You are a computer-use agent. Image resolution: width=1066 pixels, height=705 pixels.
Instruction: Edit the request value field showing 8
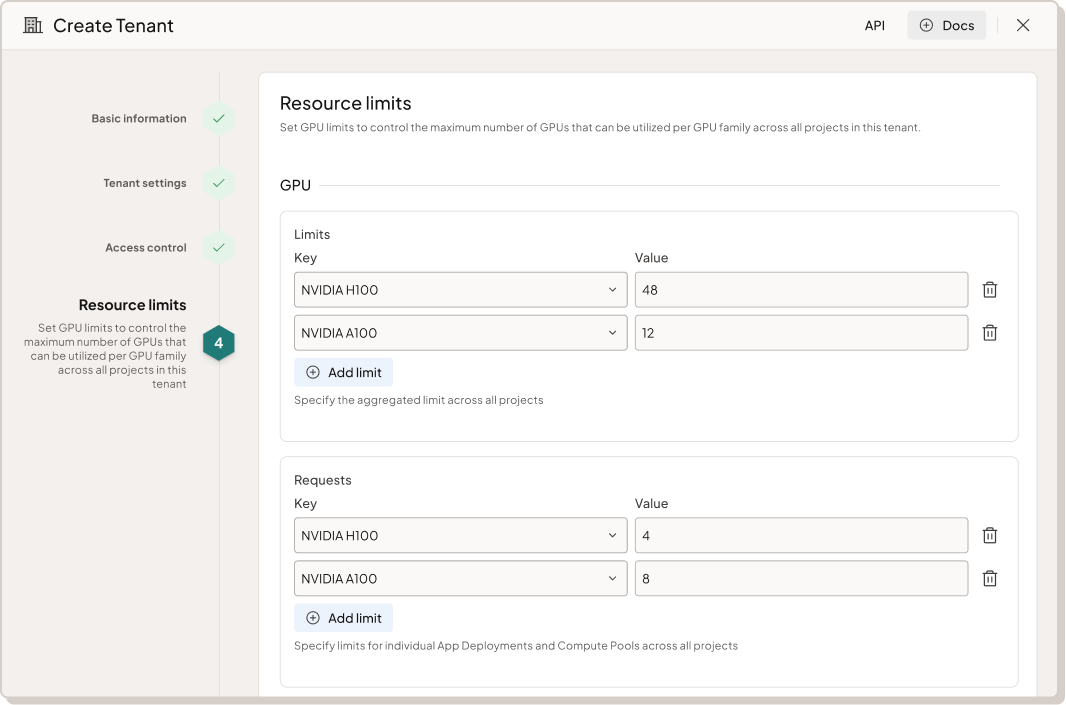pyautogui.click(x=801, y=579)
